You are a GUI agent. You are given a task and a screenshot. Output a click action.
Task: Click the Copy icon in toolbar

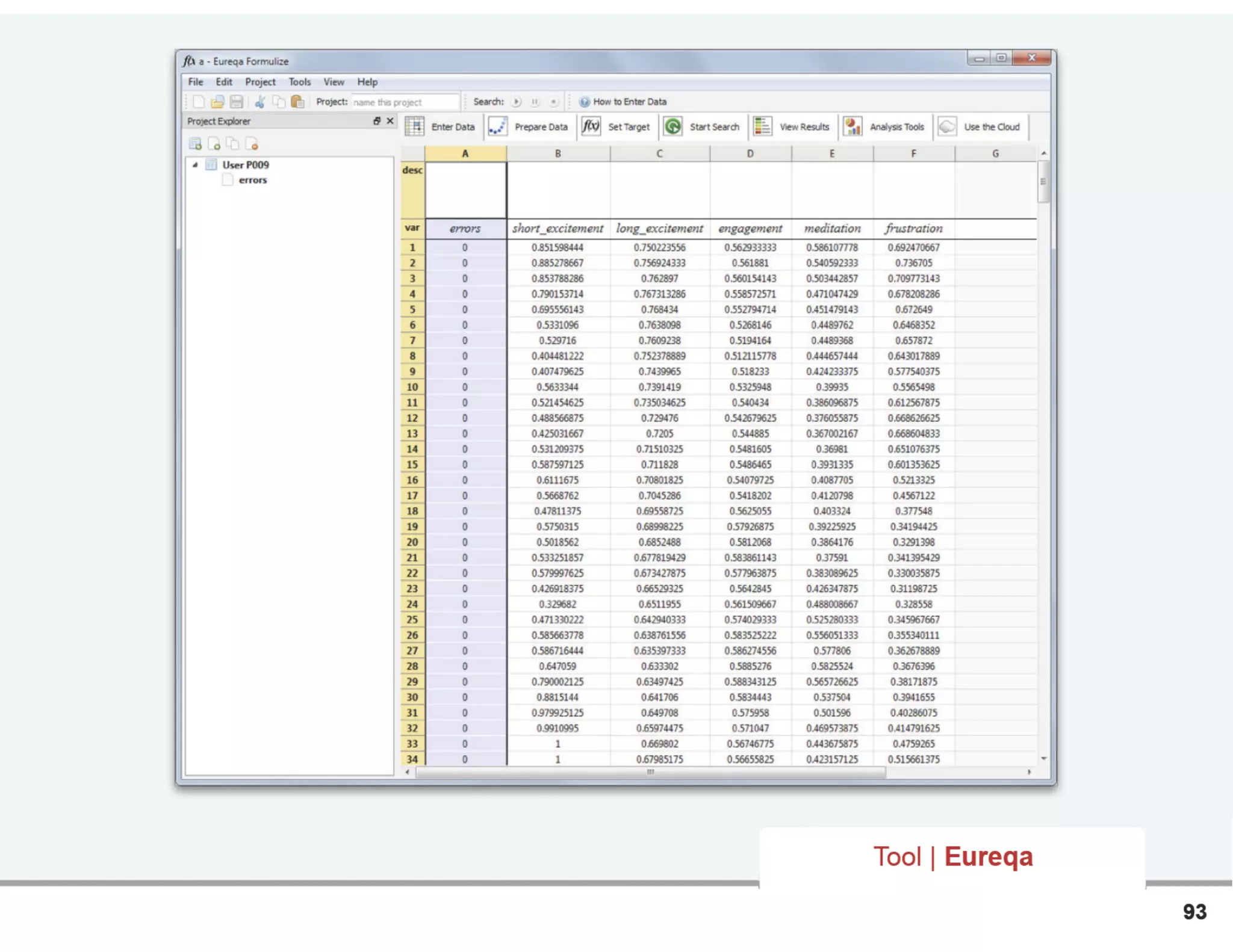pyautogui.click(x=279, y=102)
